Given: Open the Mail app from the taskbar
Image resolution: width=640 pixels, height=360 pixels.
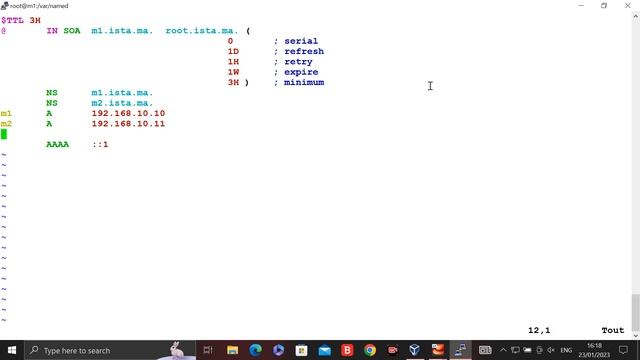Looking at the screenshot, I should click(x=324, y=350).
